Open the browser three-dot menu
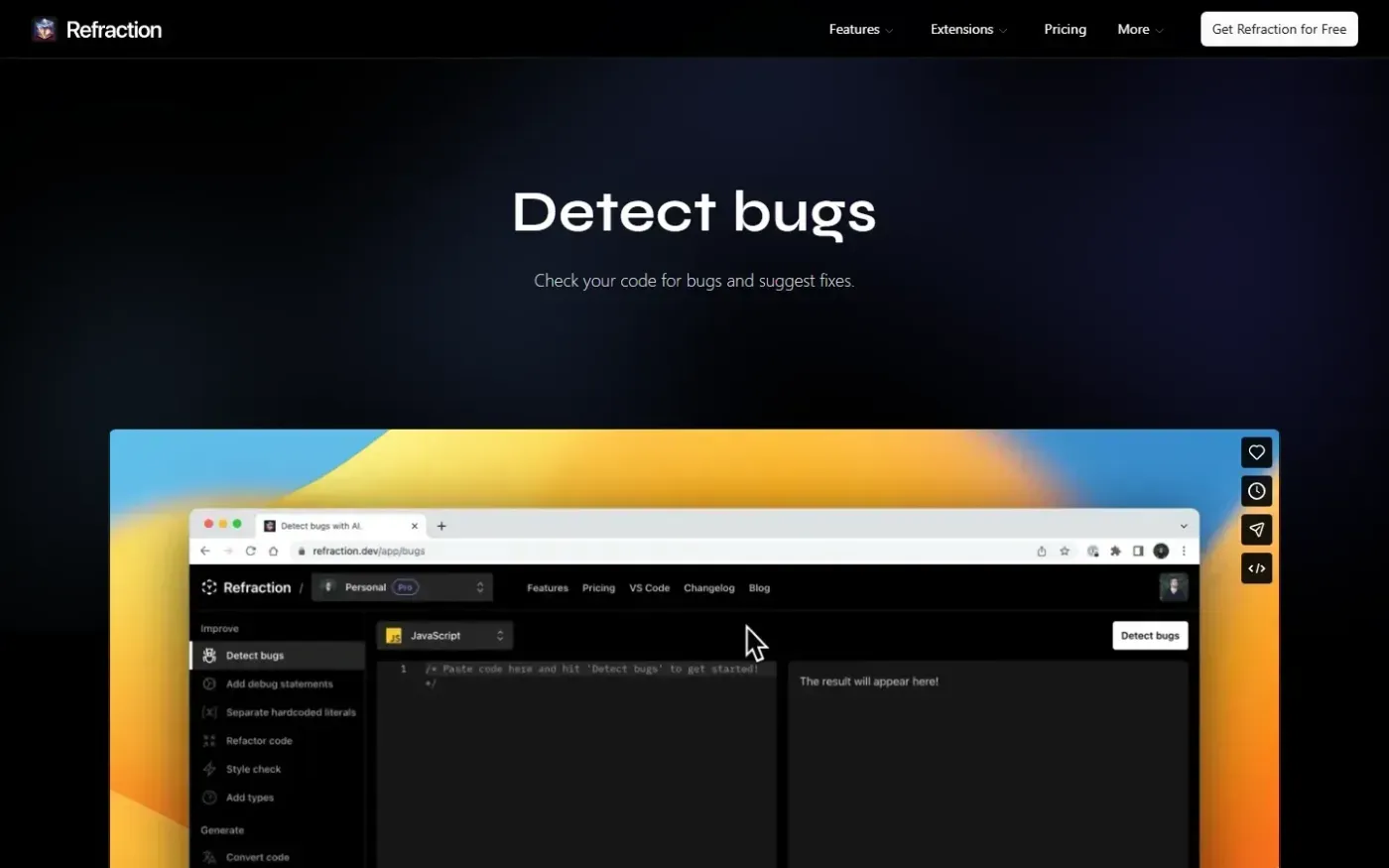The width and height of the screenshot is (1389, 868). pyautogui.click(x=1184, y=552)
